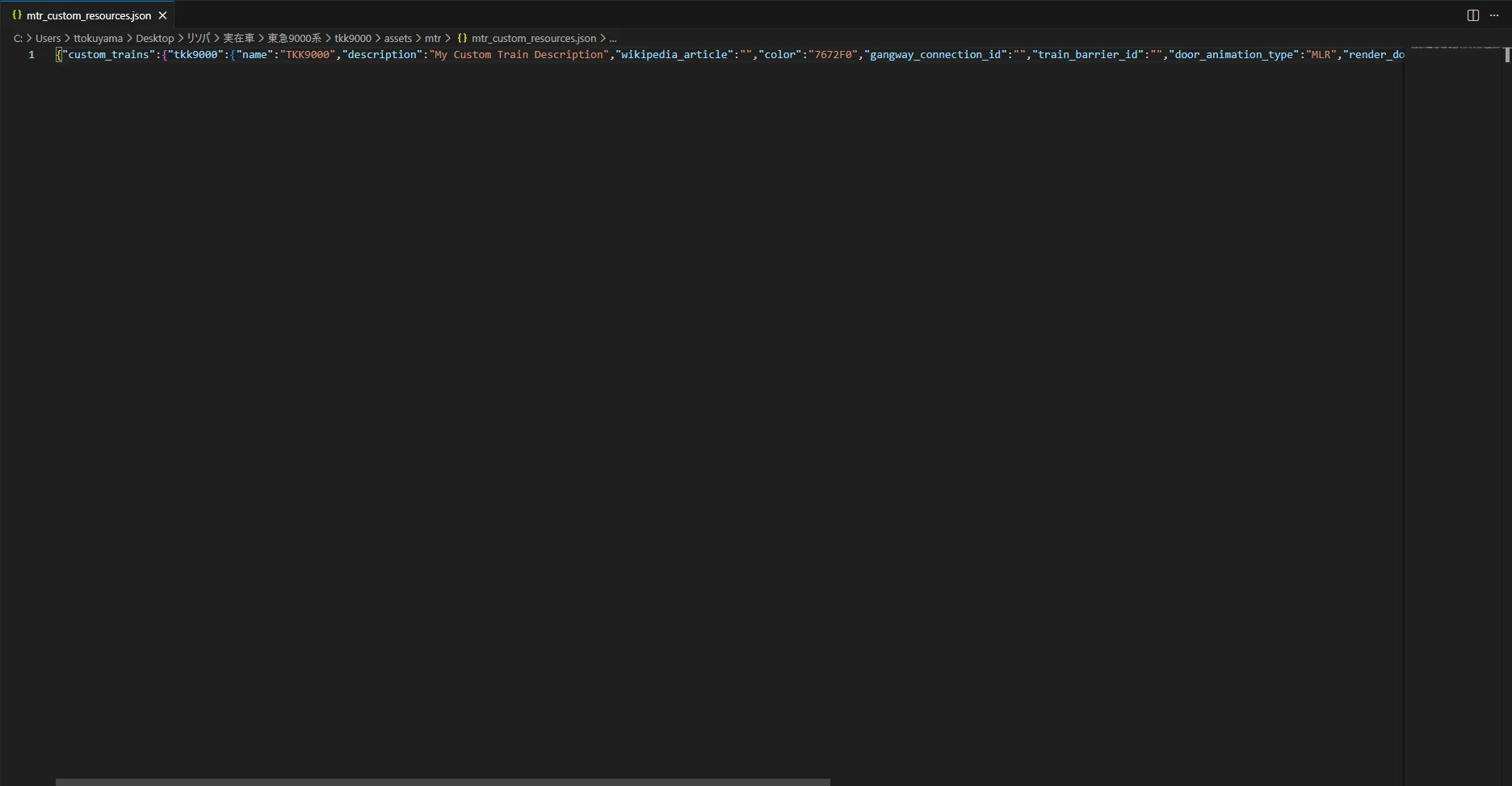This screenshot has height=786, width=1512.
Task: Open the ttokuyama breadcrumb segment
Action: click(98, 38)
